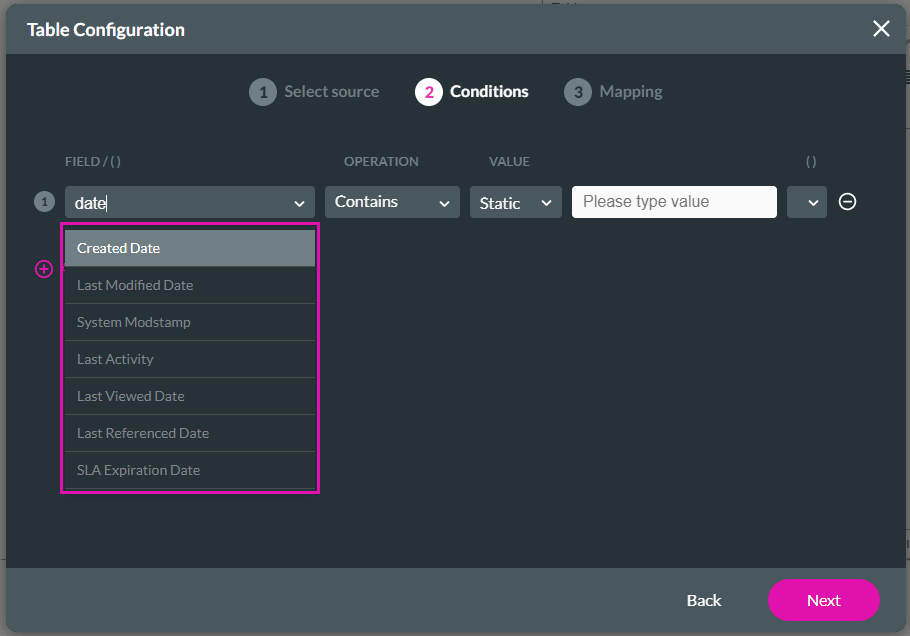
Task: Select 'Last Modified Date' from the list
Action: tap(189, 284)
